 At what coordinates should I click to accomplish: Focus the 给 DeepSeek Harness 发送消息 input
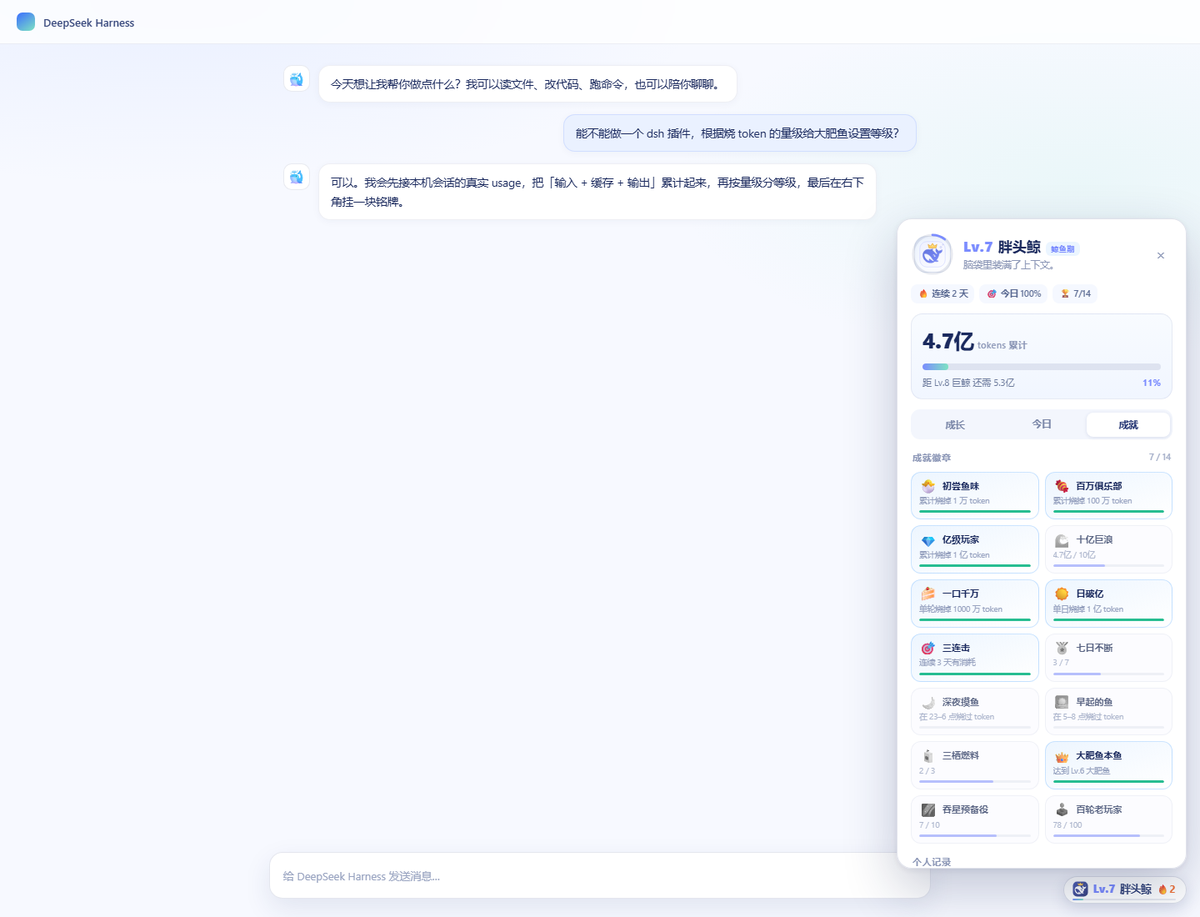(x=599, y=876)
